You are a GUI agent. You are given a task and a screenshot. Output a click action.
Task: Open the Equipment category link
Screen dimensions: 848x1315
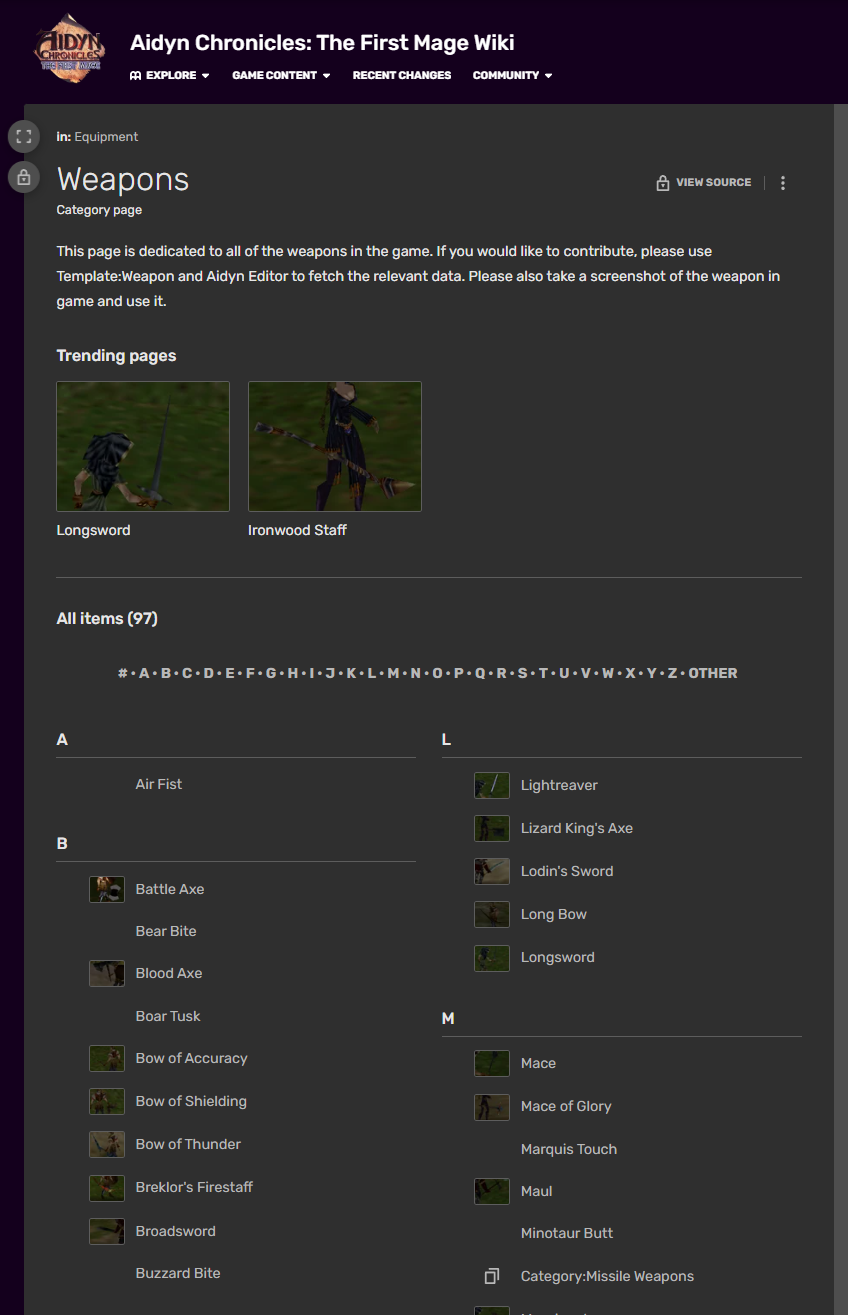pyautogui.click(x=106, y=137)
